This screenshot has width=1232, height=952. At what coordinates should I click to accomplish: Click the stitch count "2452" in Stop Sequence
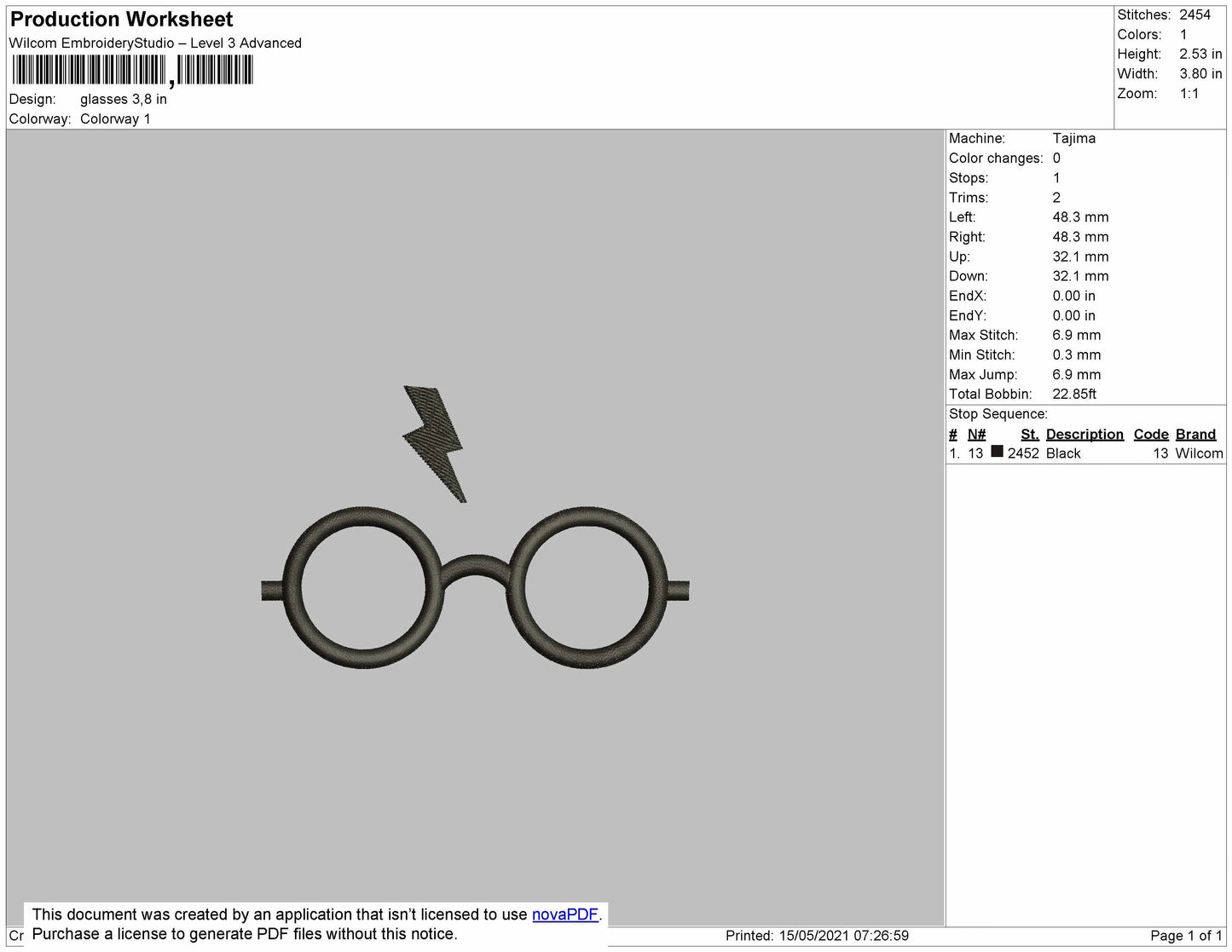pyautogui.click(x=1023, y=454)
